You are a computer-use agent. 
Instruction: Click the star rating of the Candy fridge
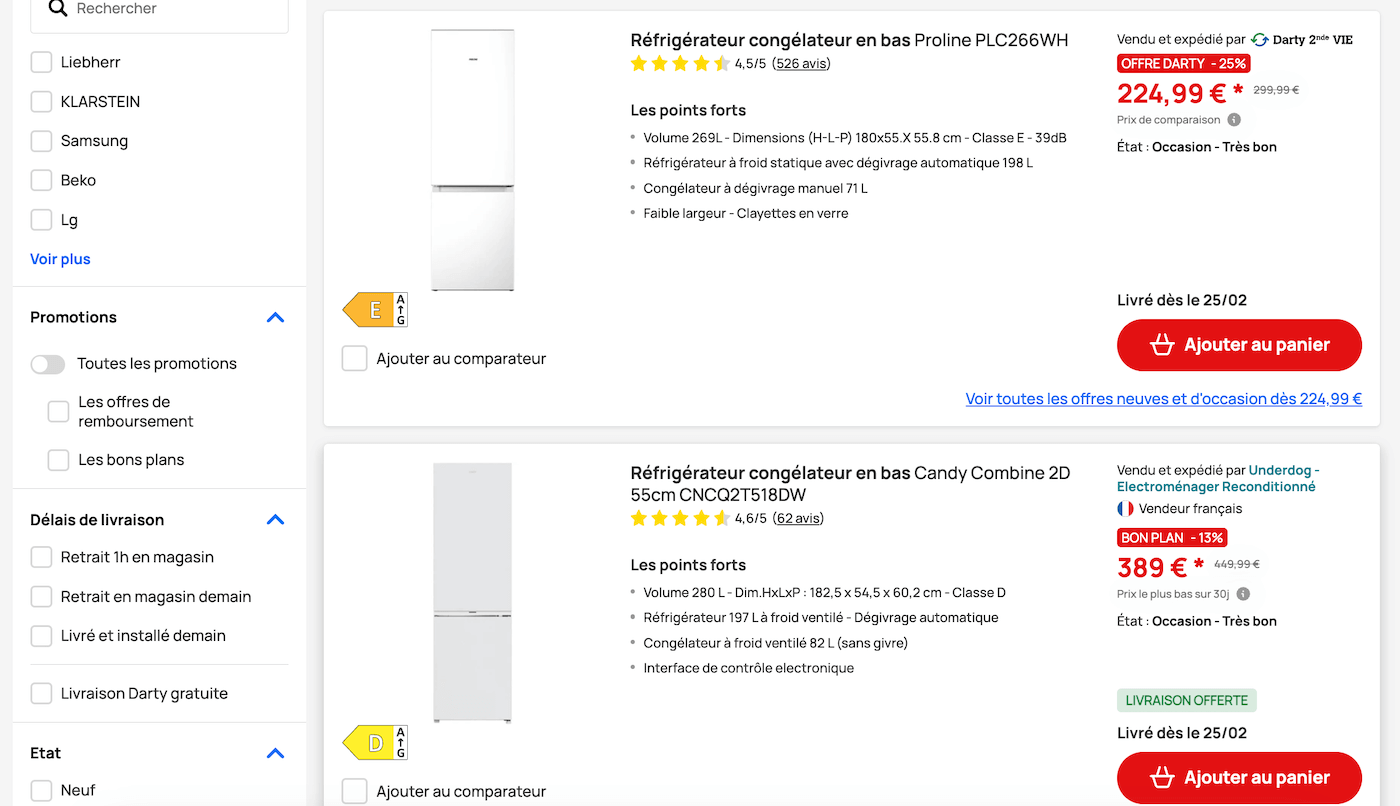678,518
